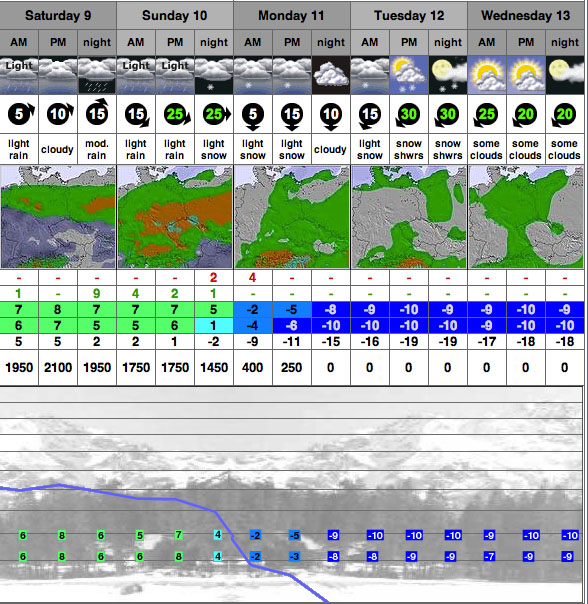Viewport: 588px width, 604px height.
Task: Click the blue temperature cell showing -4
Action: [253, 325]
